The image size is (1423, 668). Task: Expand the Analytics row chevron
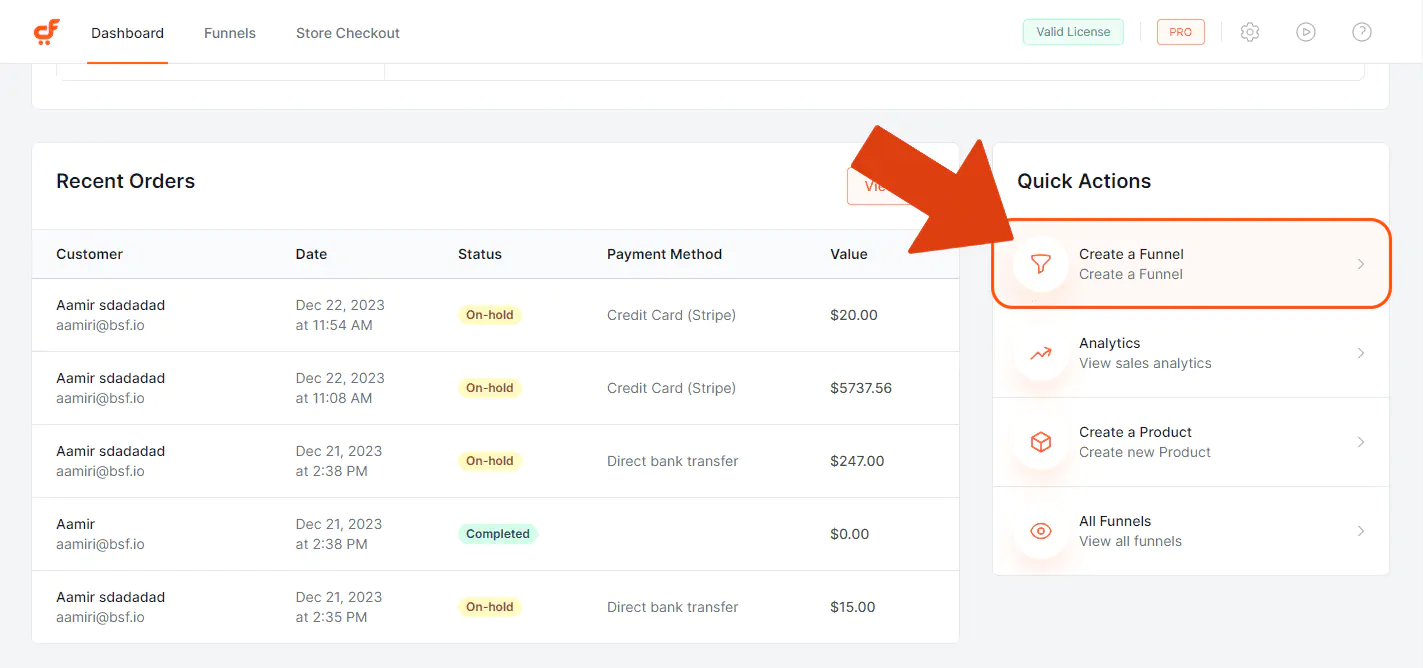[x=1360, y=353]
